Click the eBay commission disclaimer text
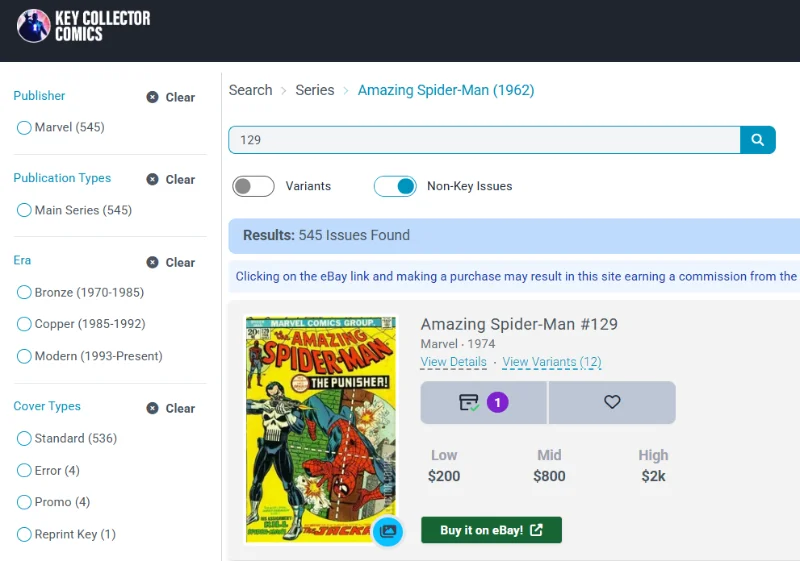Image resolution: width=800 pixels, height=561 pixels. coord(516,276)
